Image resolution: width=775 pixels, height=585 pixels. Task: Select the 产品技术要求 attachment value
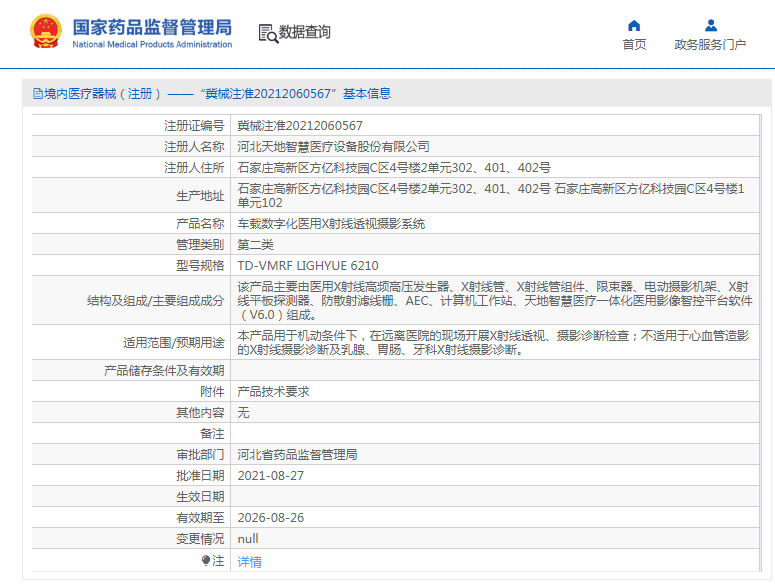(x=273, y=392)
